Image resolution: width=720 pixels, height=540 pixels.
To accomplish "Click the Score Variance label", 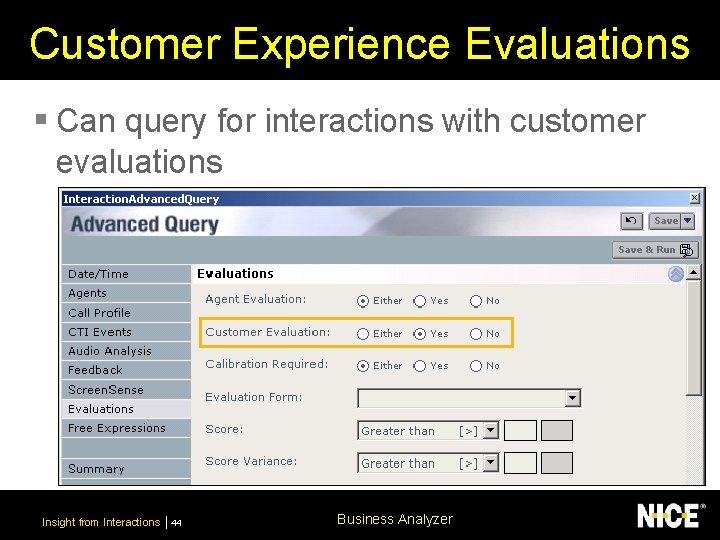I will (x=251, y=461).
